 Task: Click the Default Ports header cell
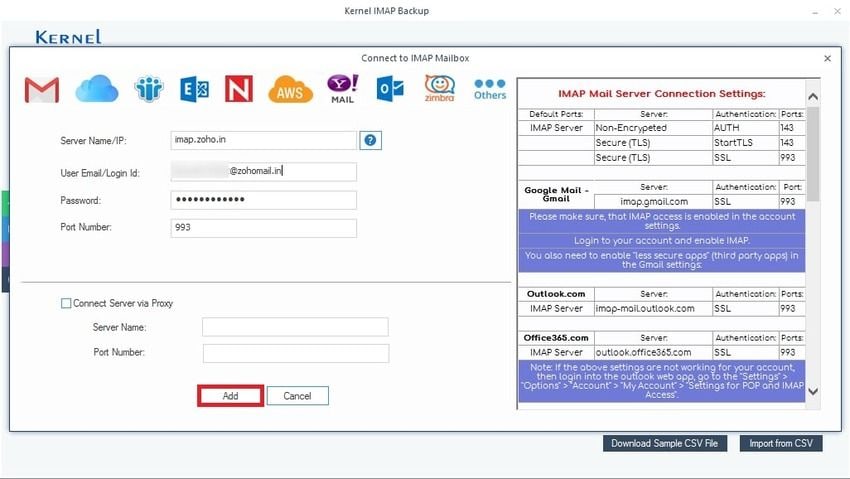click(556, 114)
